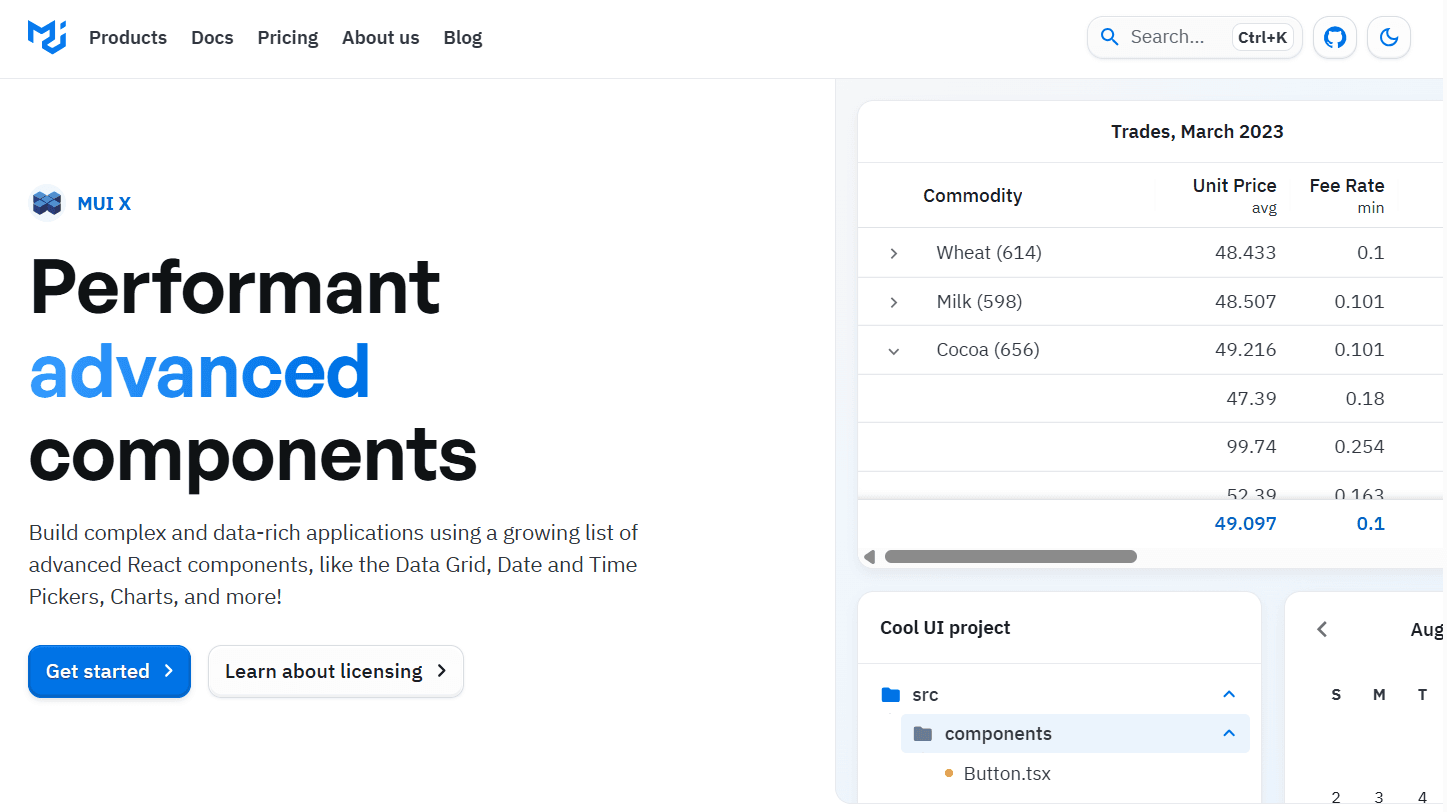Select the Cocoa (656) row label
1447x812 pixels.
tap(988, 350)
